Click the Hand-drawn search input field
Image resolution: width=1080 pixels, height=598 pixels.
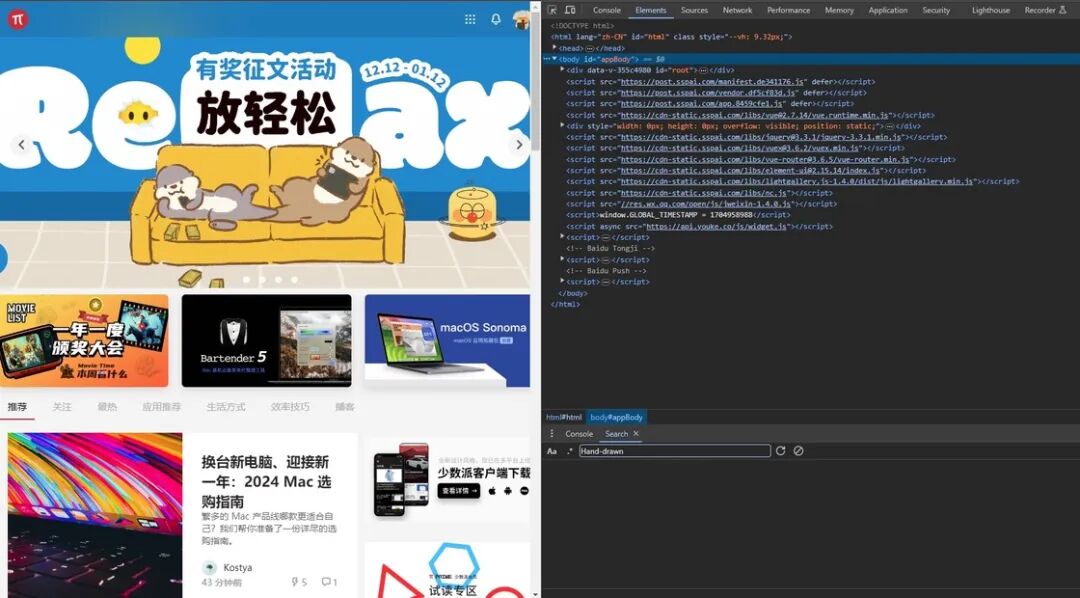pos(674,451)
